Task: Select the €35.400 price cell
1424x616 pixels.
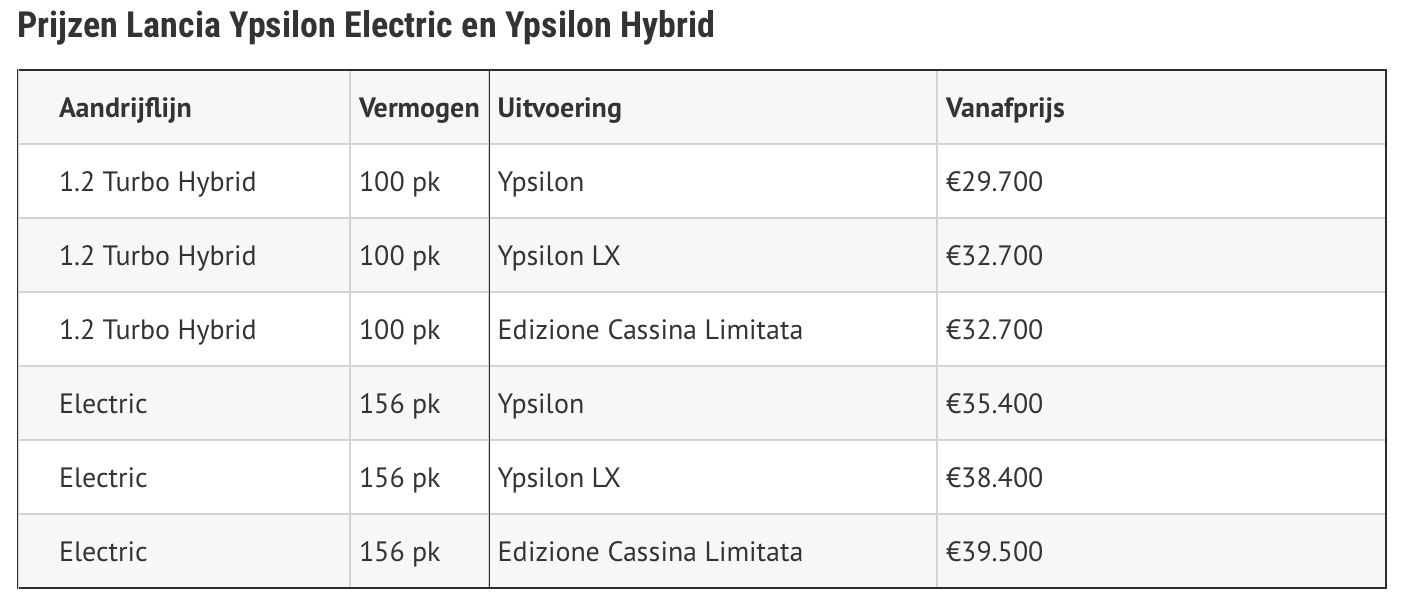Action: 994,404
